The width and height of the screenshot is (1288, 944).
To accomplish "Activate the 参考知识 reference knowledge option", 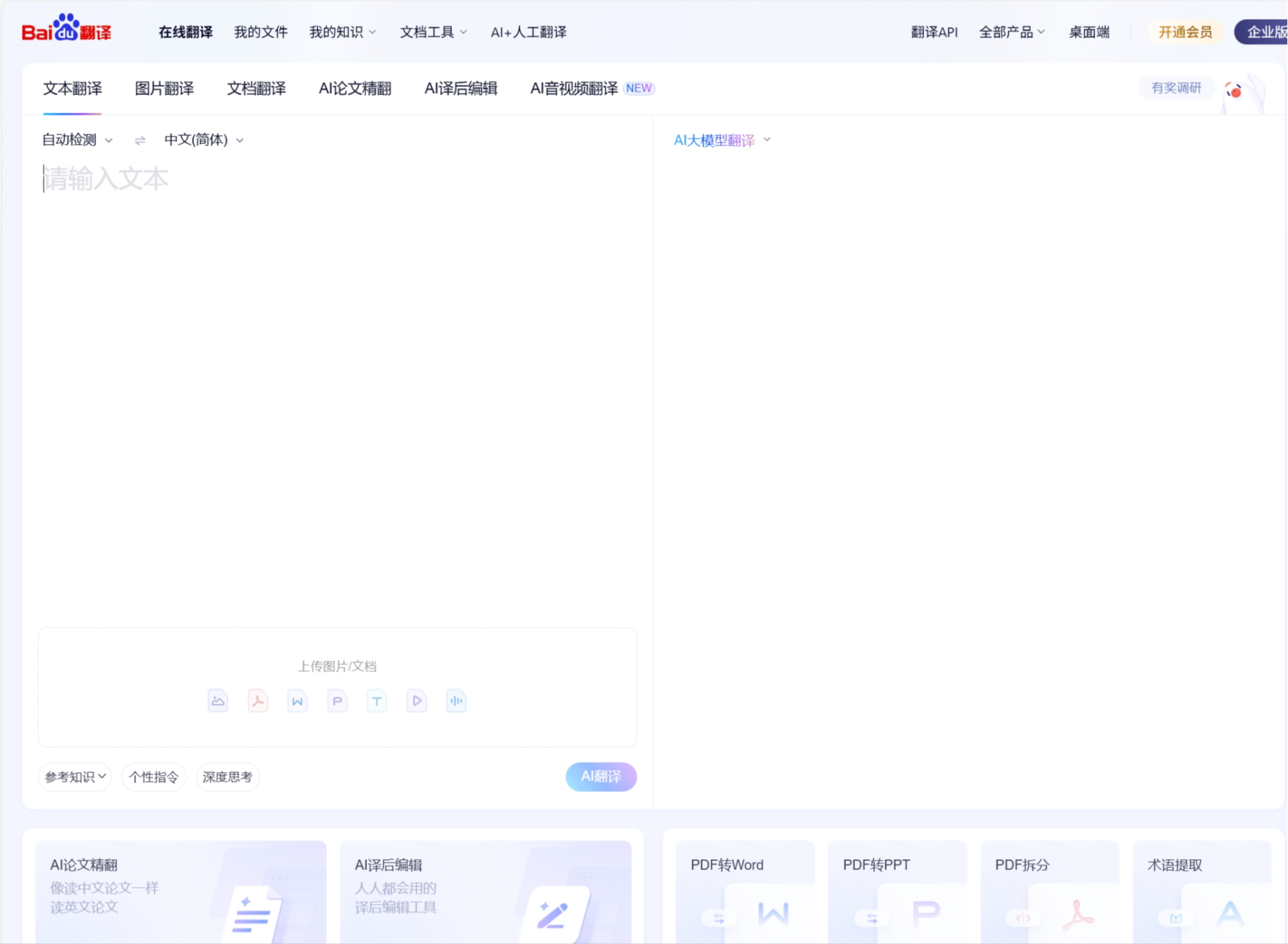I will [74, 777].
